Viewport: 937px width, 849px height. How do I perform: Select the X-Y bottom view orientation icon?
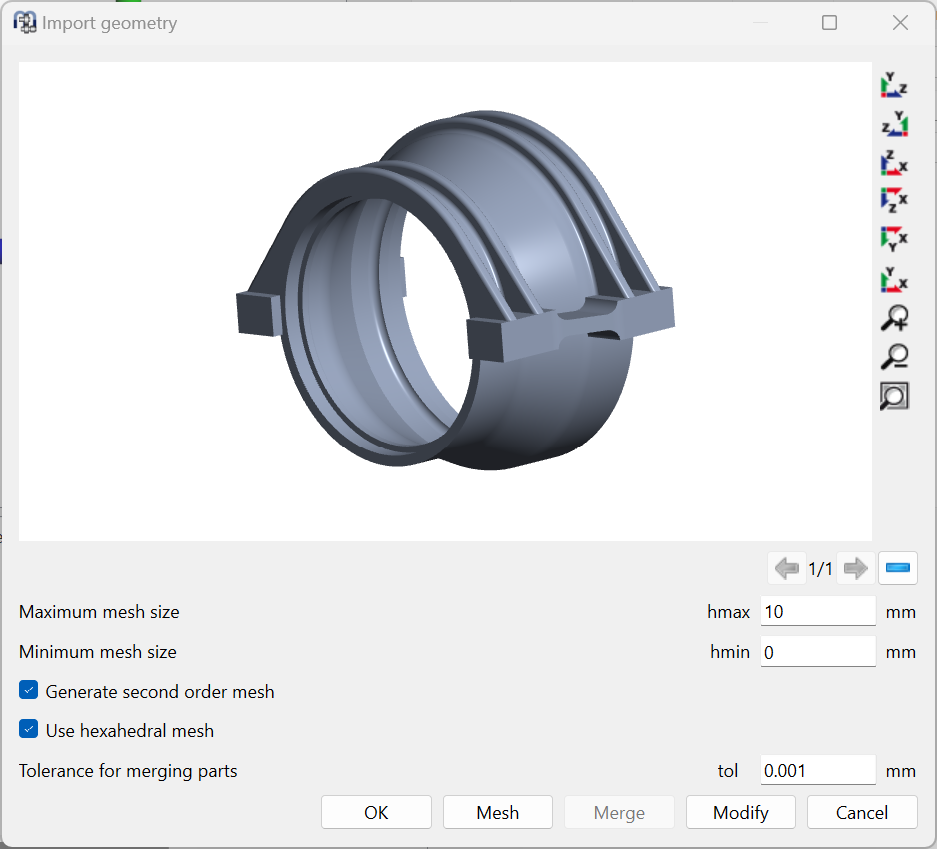(x=894, y=238)
